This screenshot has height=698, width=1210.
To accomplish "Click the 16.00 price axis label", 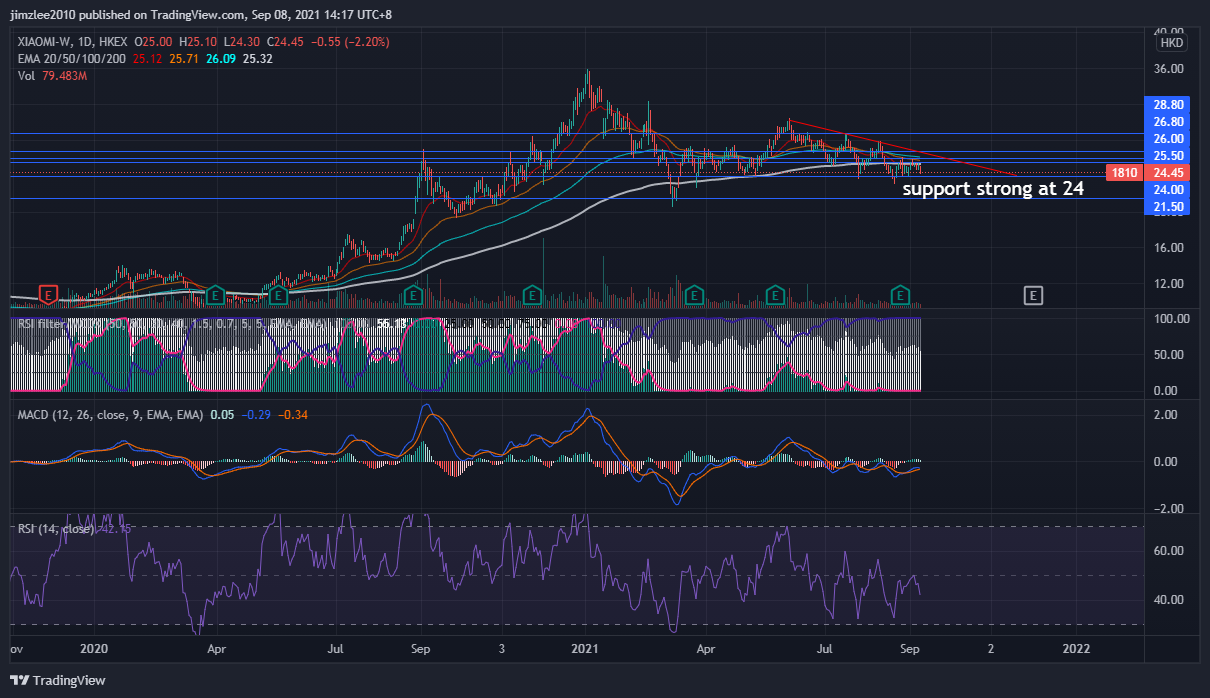I will click(1169, 247).
